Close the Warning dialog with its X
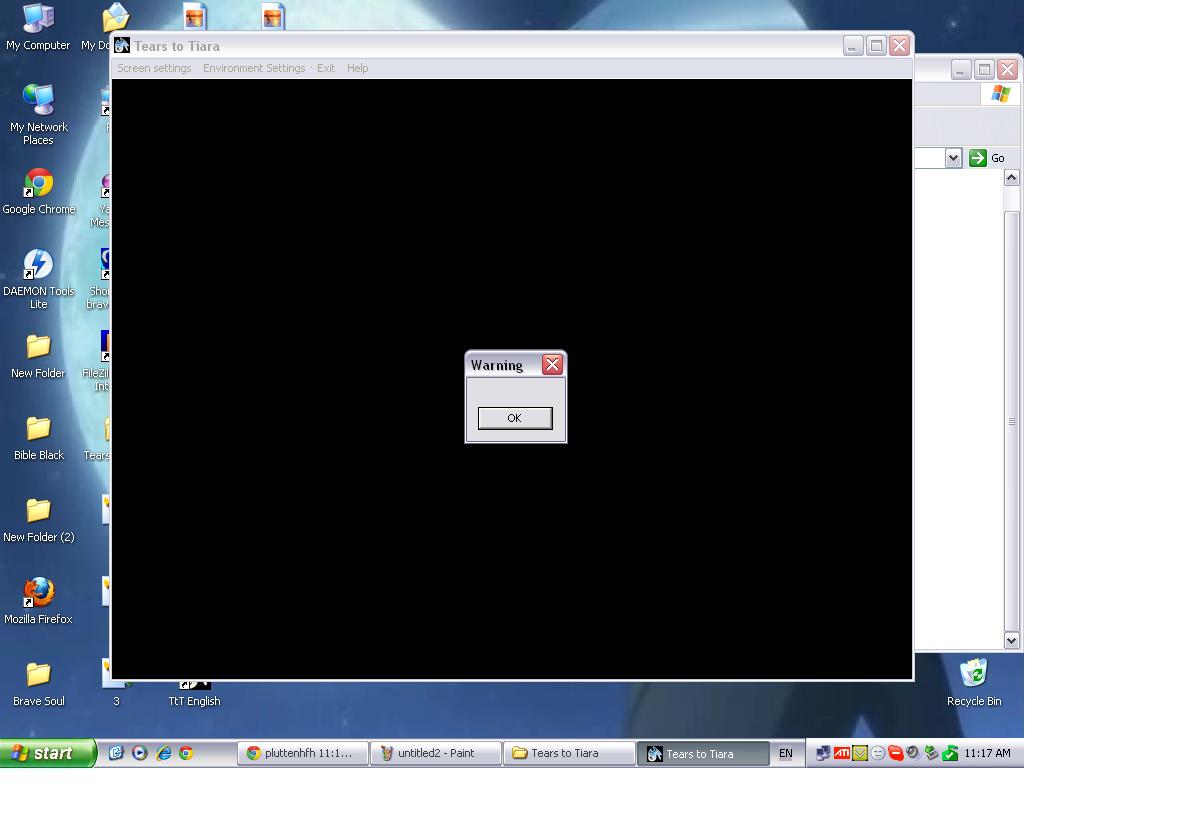This screenshot has height=816, width=1184. 553,365
